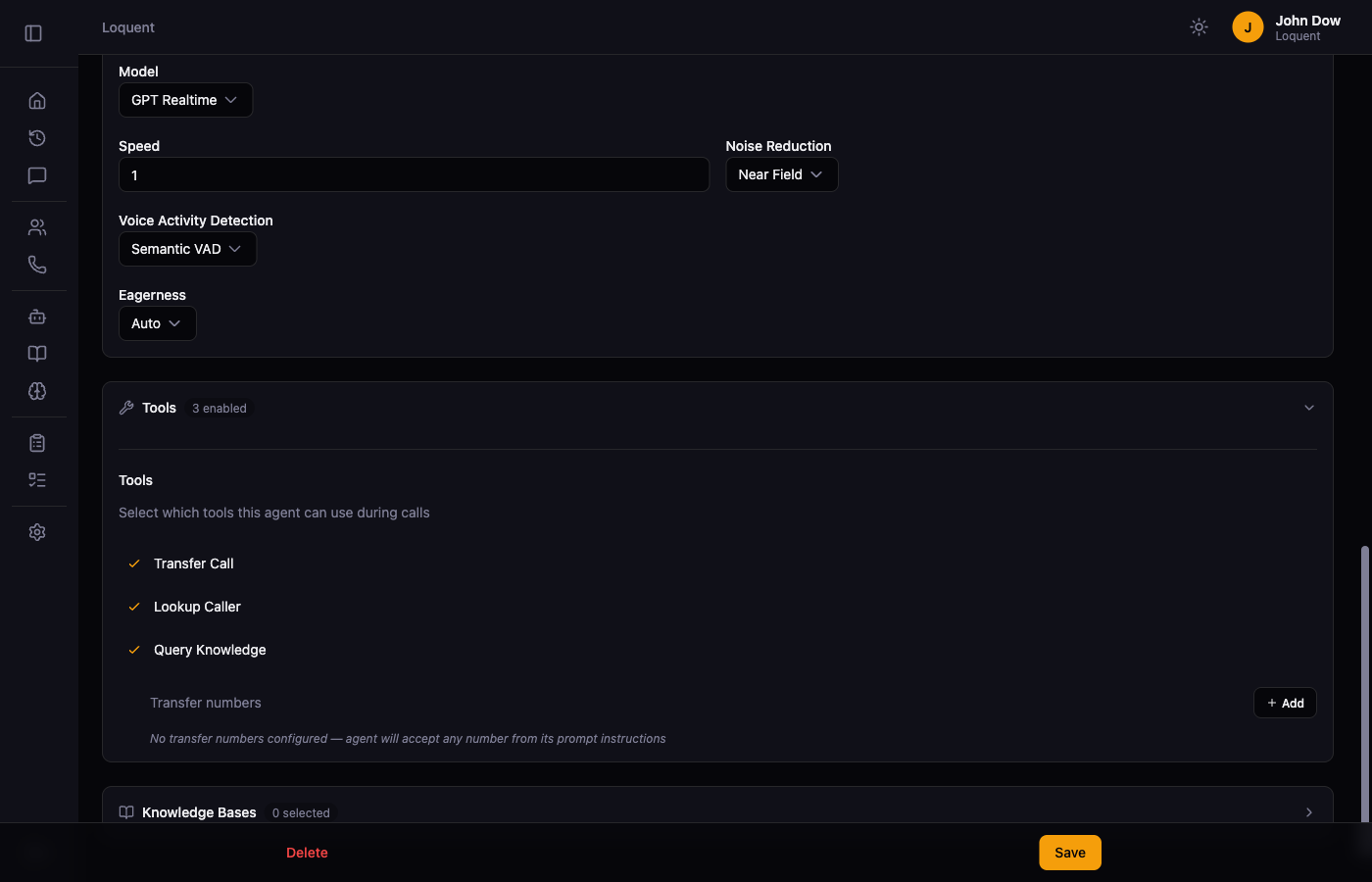Uncheck the Query Knowledge tool
The width and height of the screenshot is (1372, 882).
click(134, 650)
